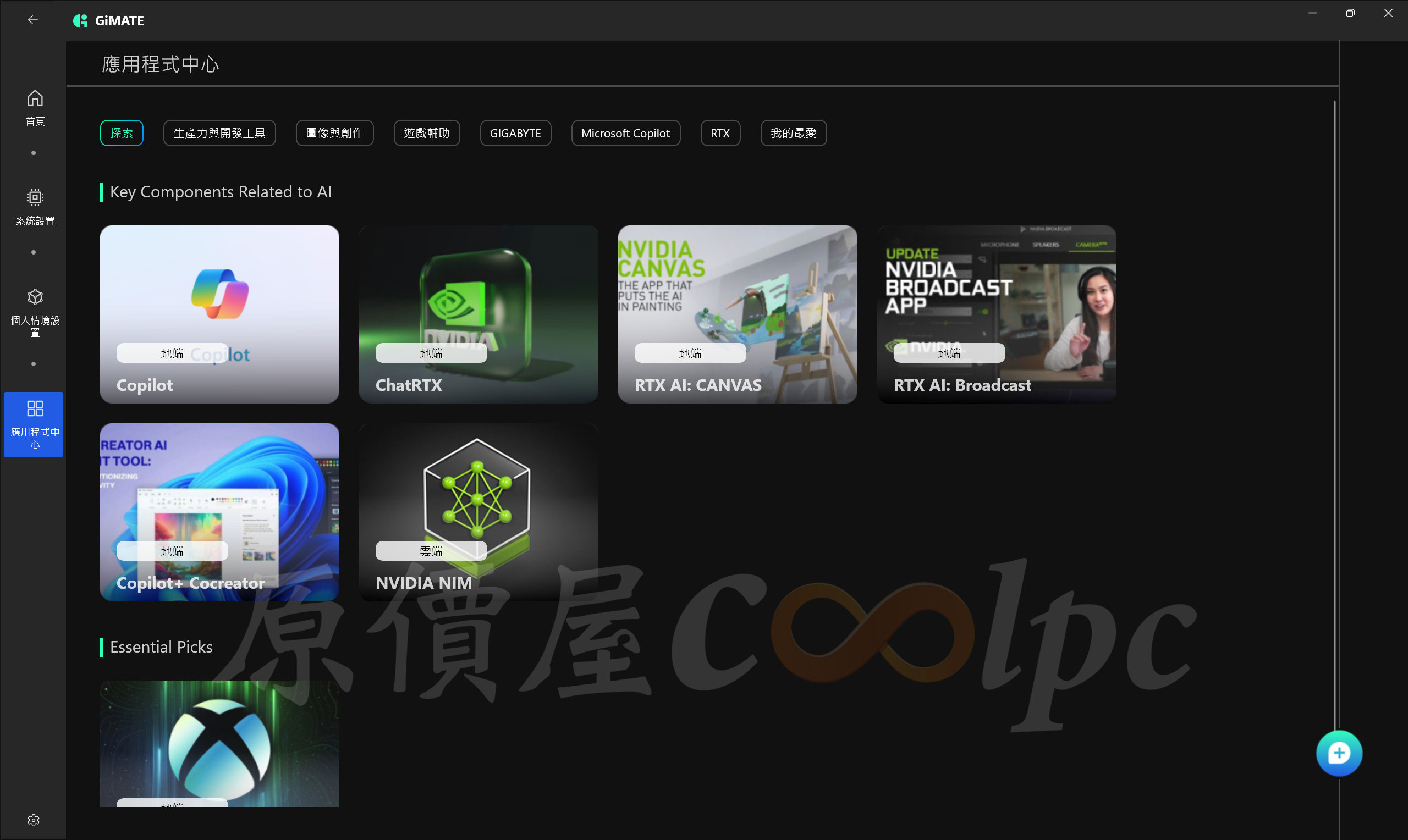
Task: Select the GIGABYTE category tab
Action: [516, 133]
